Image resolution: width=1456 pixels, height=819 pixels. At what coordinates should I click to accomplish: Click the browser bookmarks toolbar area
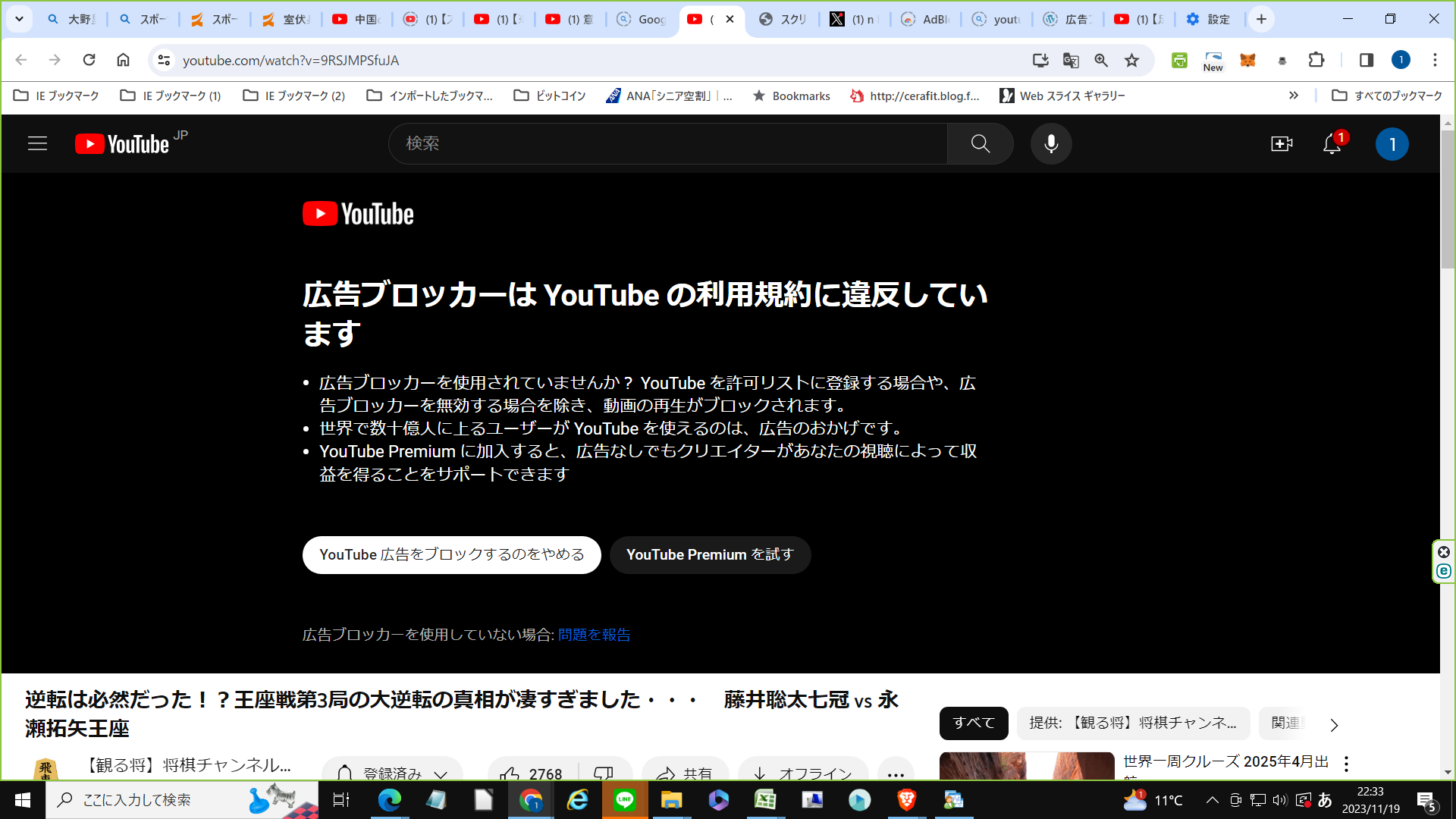click(728, 96)
